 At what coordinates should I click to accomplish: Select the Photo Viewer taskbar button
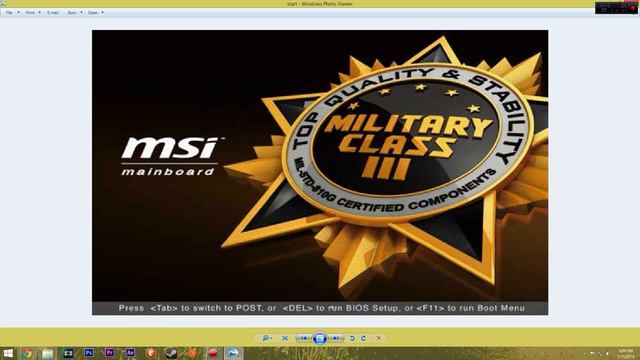[233, 353]
